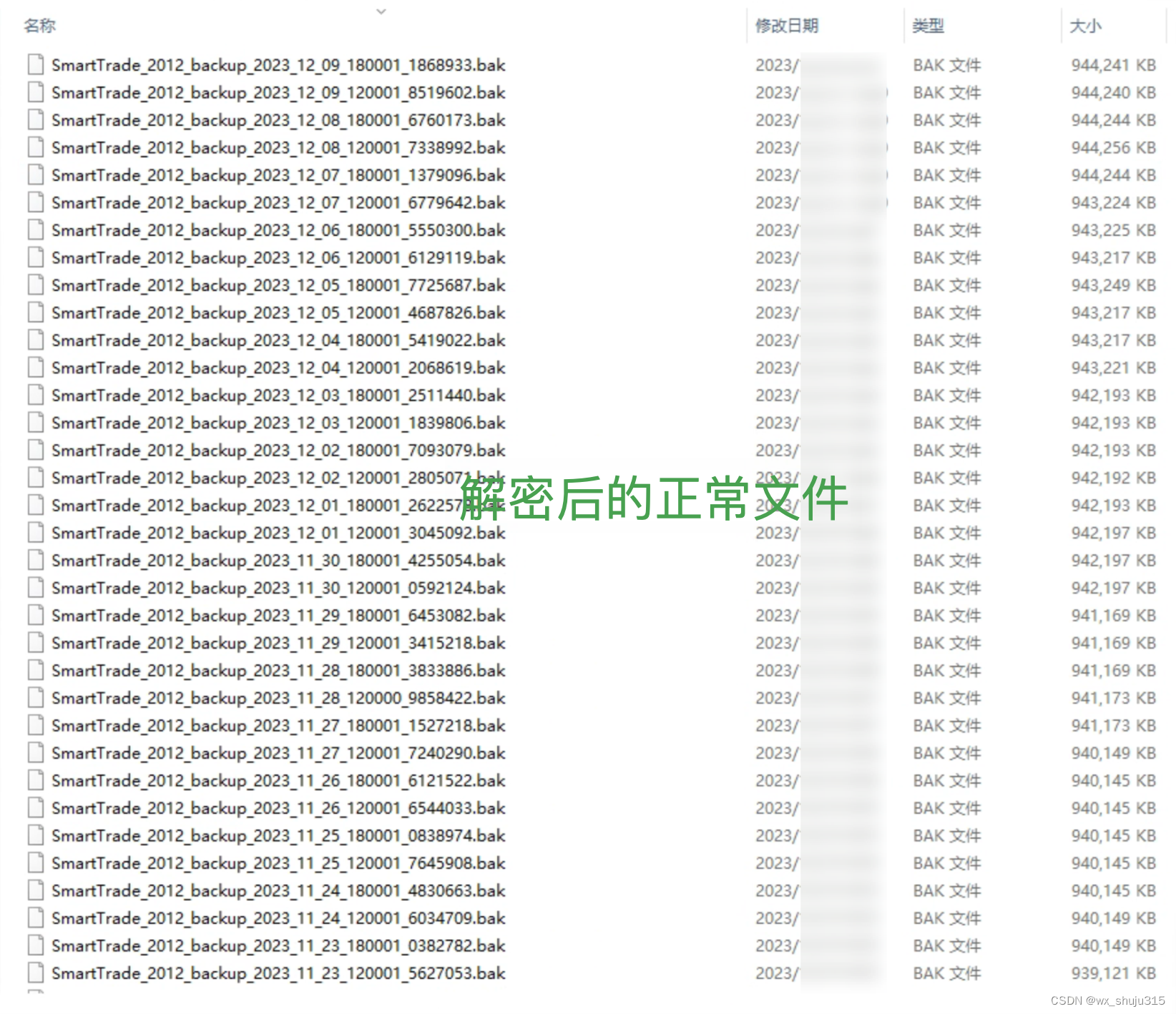Select file icon of backup 11_29_180001_6453082.bak
The width and height of the screenshot is (1176, 1014).
click(x=36, y=616)
